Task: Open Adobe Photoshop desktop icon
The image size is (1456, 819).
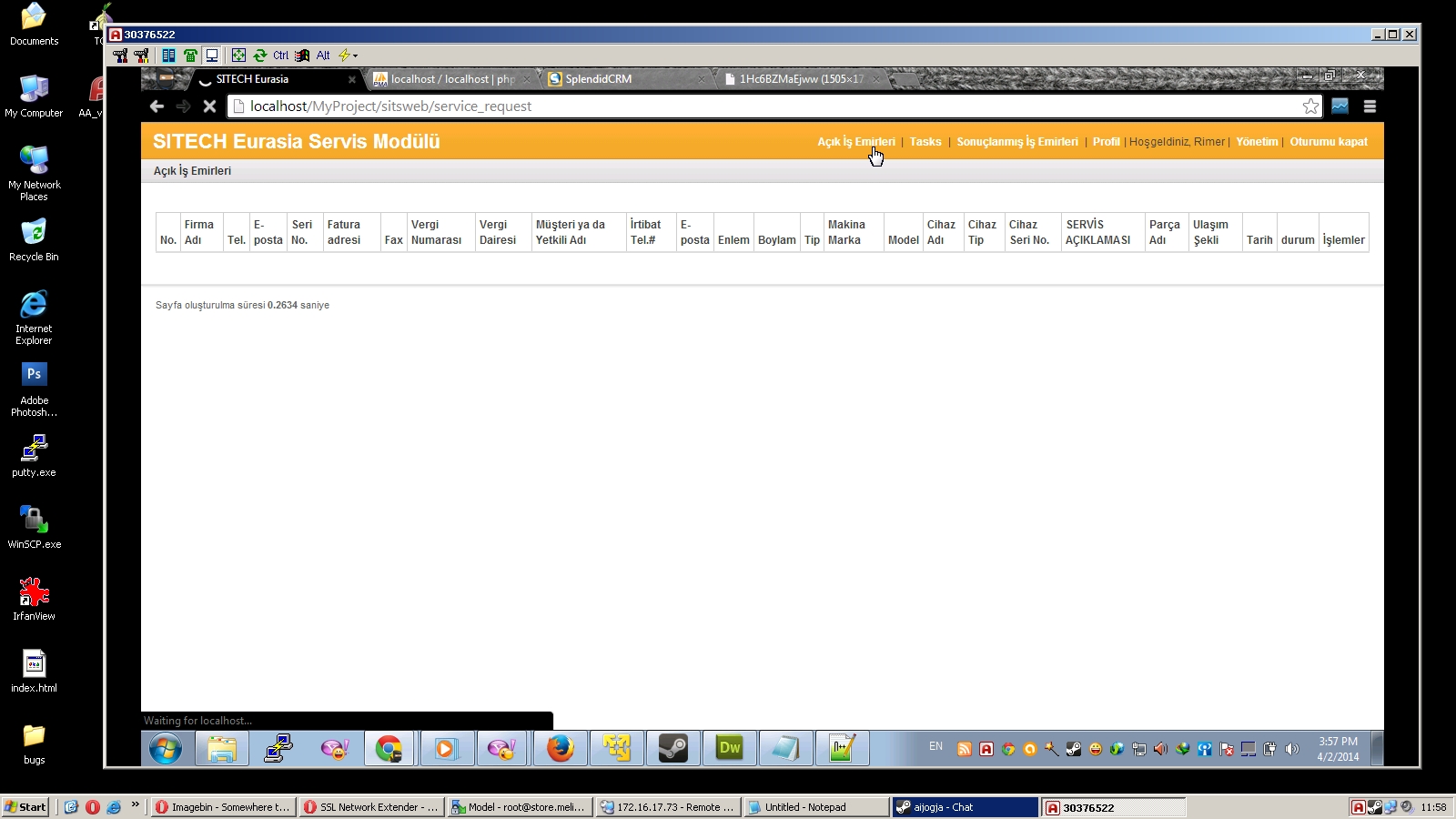Action: tap(34, 389)
